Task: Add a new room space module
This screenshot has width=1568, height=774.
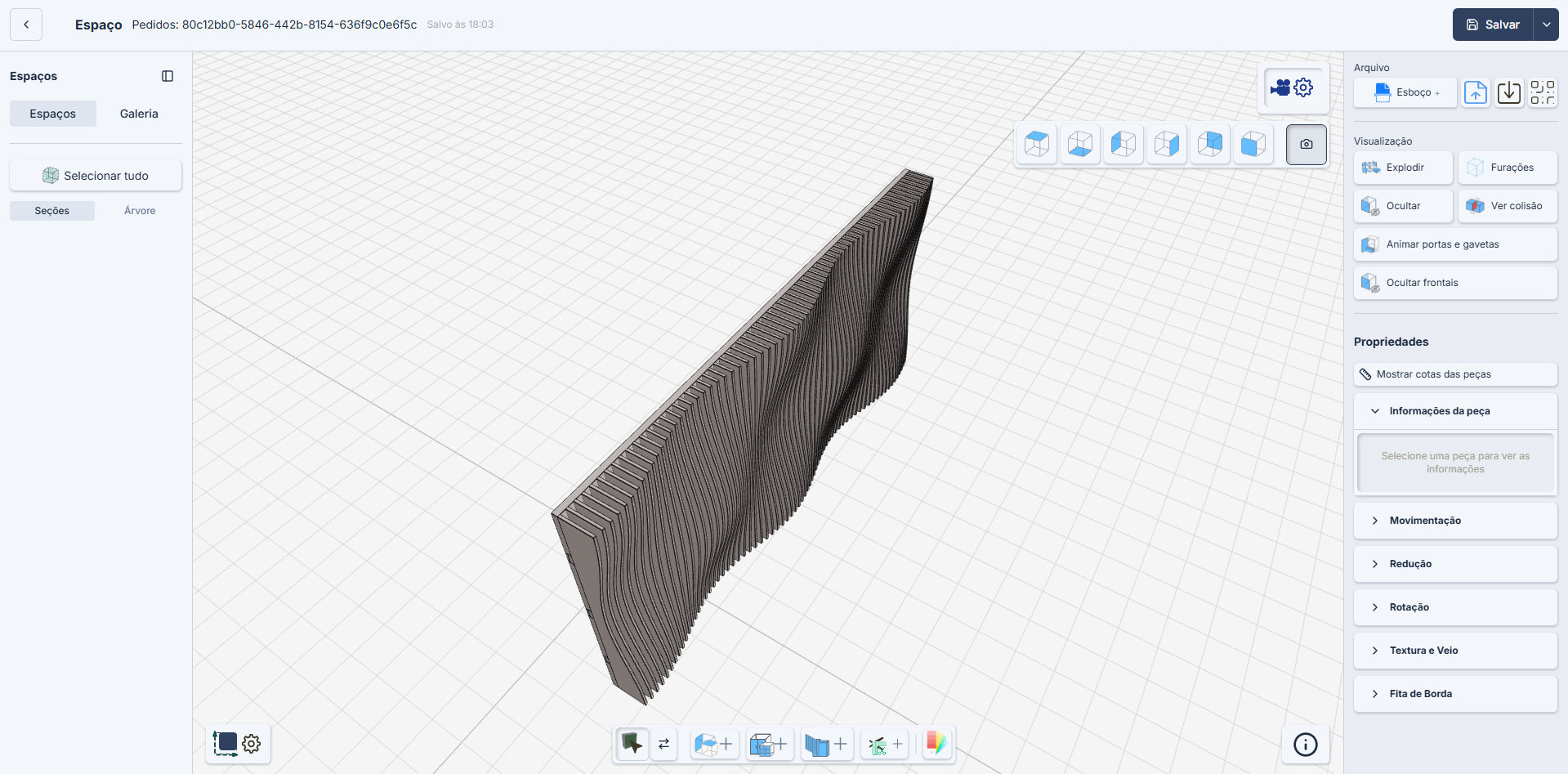Action: click(x=714, y=744)
